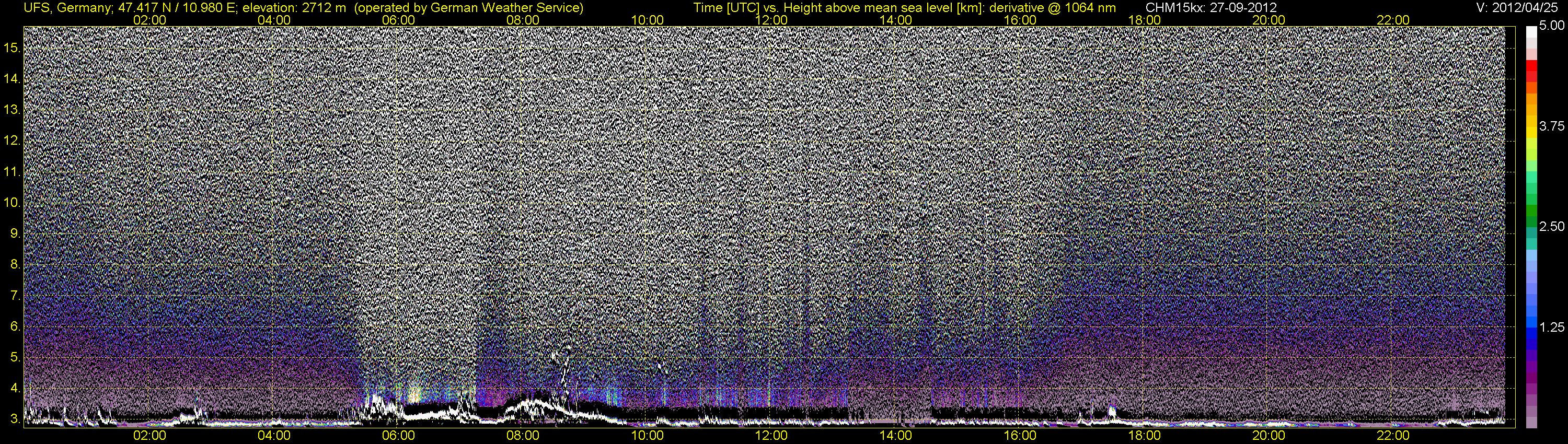This screenshot has height=444, width=1568.
Task: Click the 08:00 label on the bottom time axis
Action: coord(523,436)
